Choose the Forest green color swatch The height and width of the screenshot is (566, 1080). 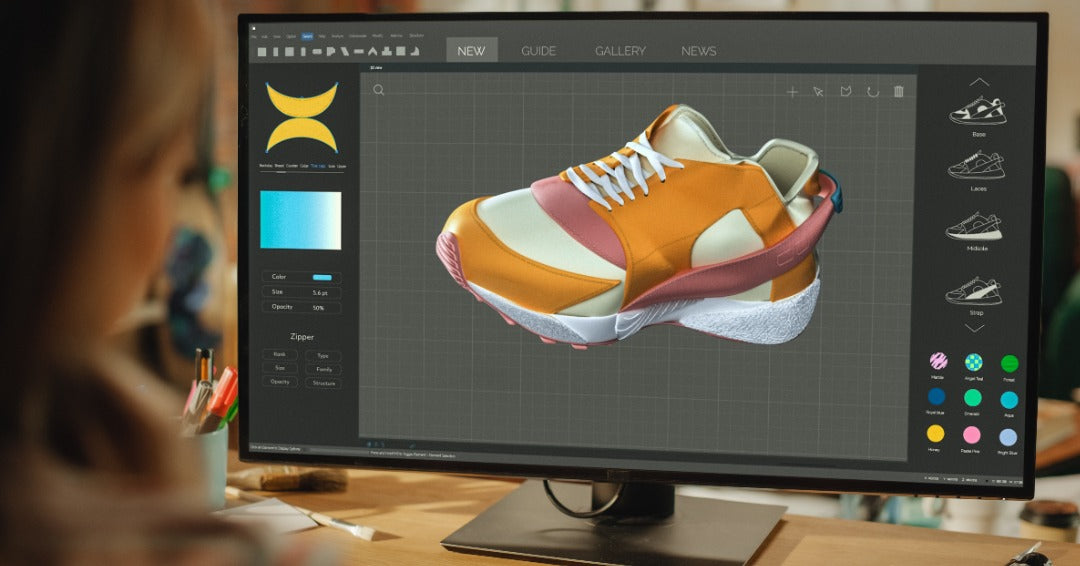(1009, 362)
